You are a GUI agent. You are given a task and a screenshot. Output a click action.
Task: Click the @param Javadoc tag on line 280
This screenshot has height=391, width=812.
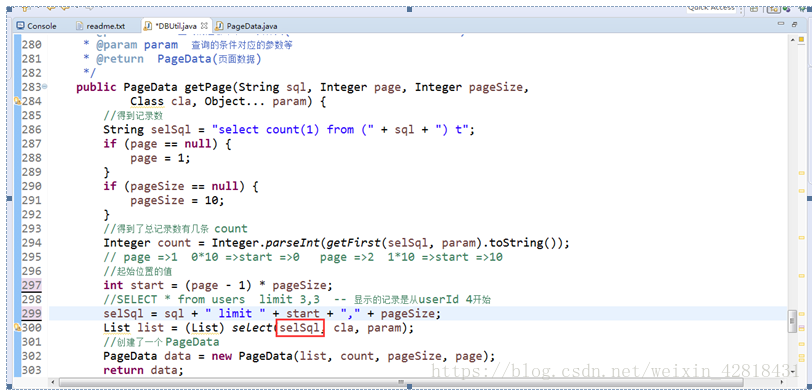click(117, 45)
